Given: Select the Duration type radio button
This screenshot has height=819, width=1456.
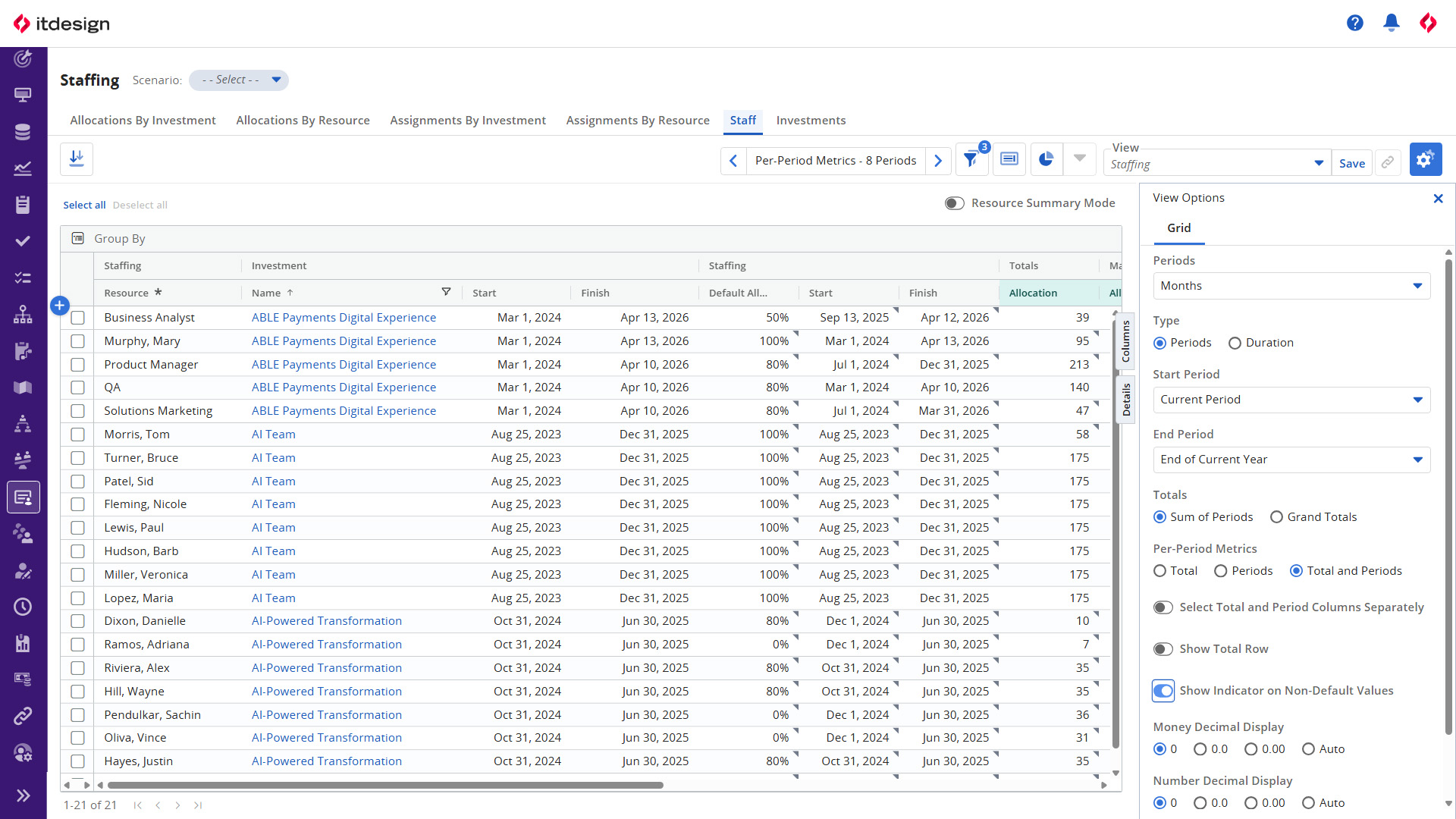Looking at the screenshot, I should point(1235,343).
